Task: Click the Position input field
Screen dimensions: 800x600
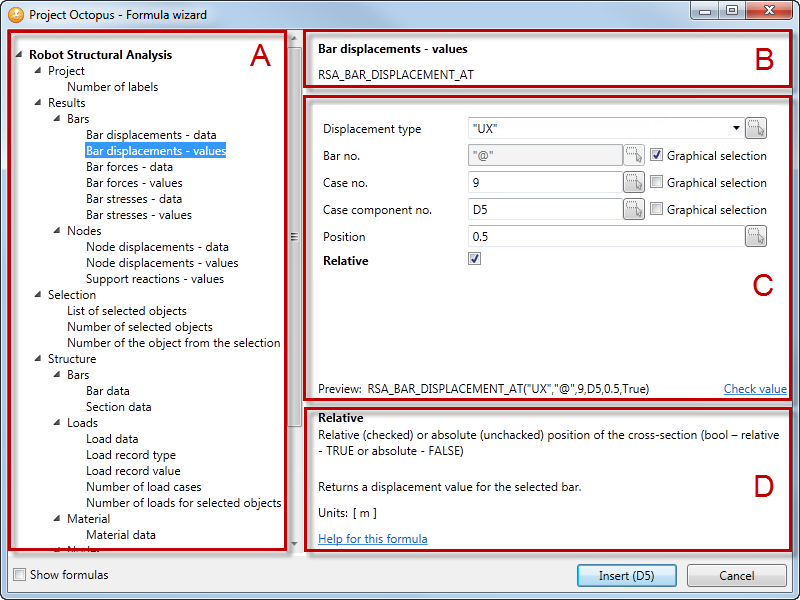Action: [606, 236]
